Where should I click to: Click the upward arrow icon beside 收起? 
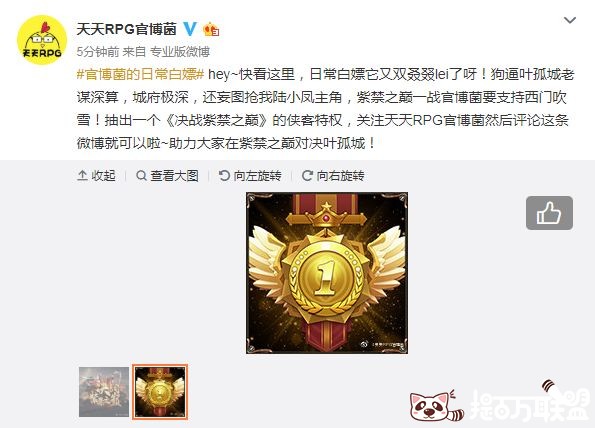[x=82, y=176]
